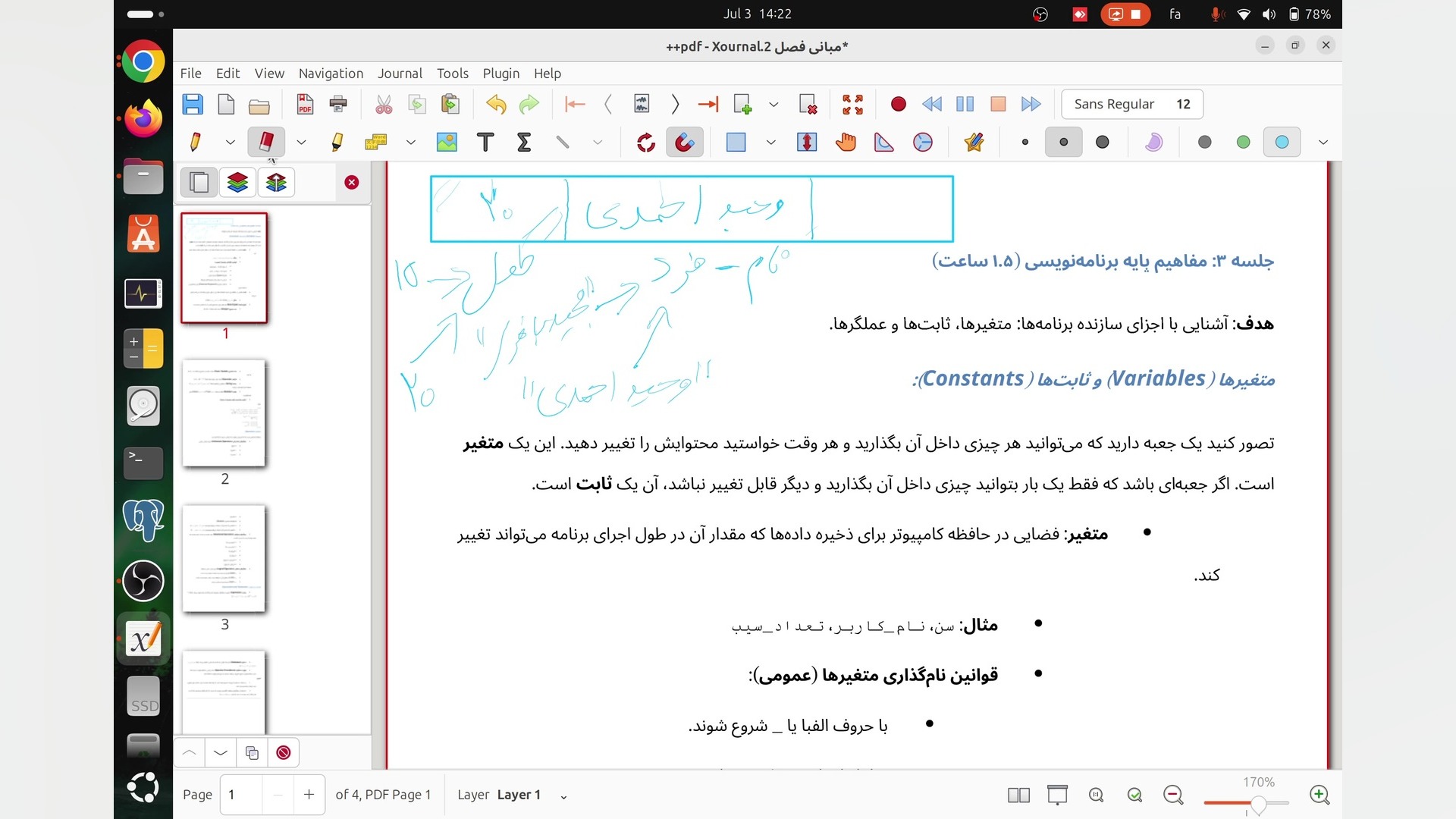Select the Hand tool
This screenshot has width=1456, height=819.
(x=846, y=142)
